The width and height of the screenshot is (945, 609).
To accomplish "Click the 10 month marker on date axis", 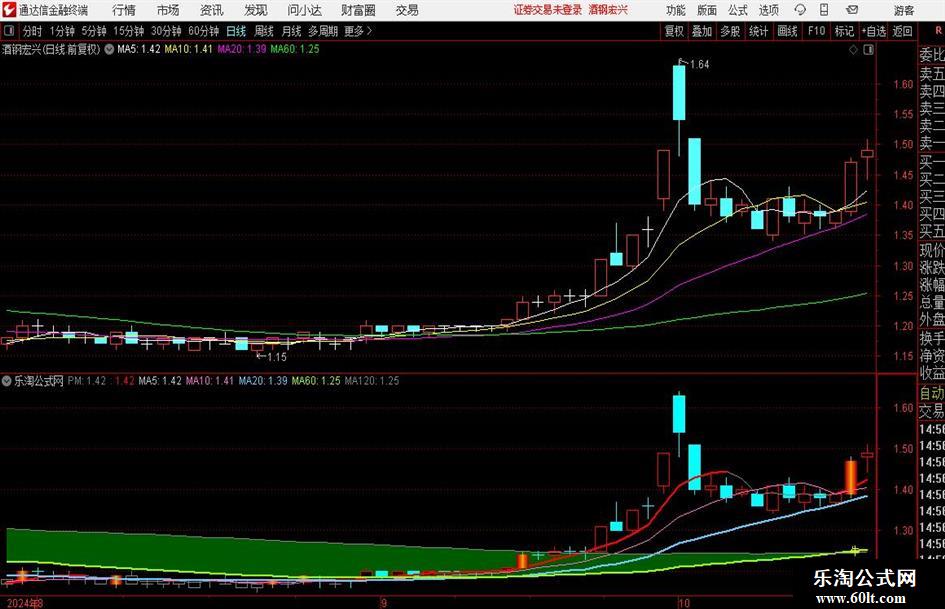I will (x=683, y=603).
